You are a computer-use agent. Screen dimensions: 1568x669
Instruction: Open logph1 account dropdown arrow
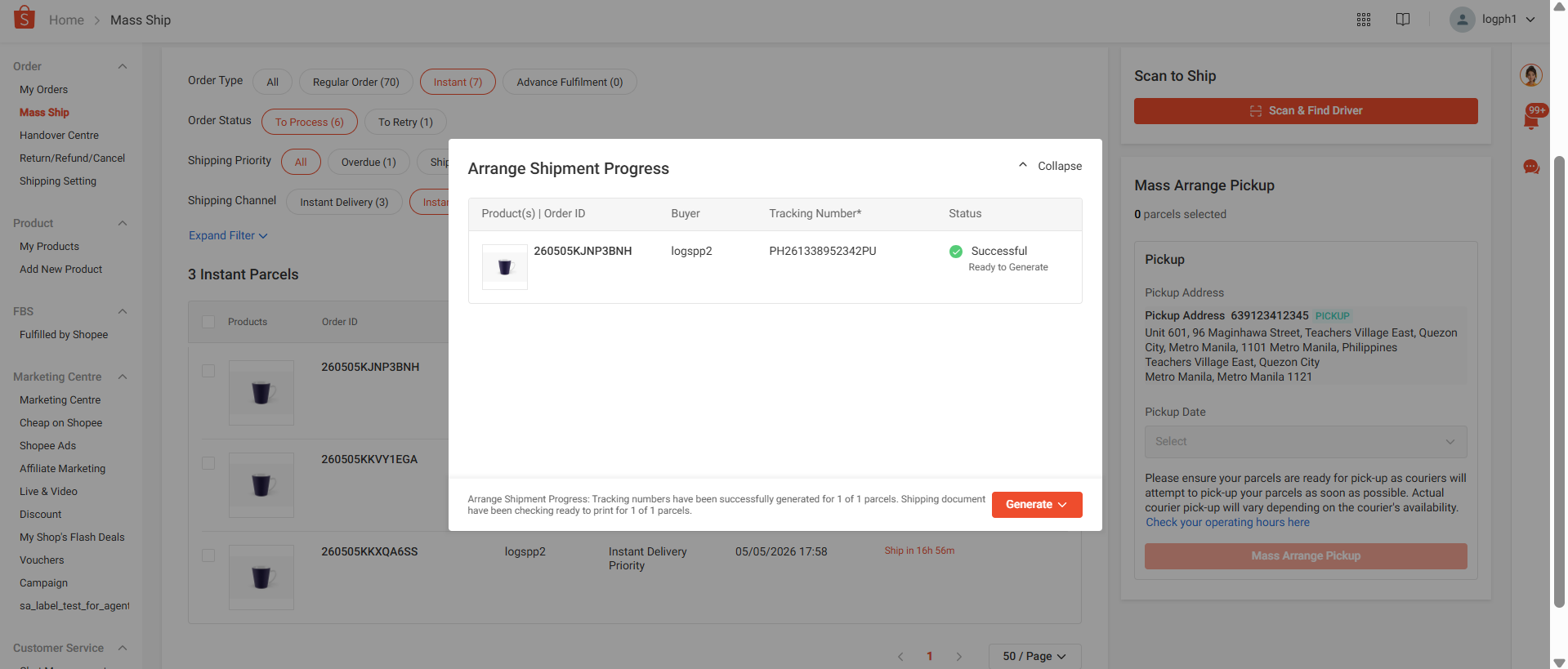point(1530,20)
